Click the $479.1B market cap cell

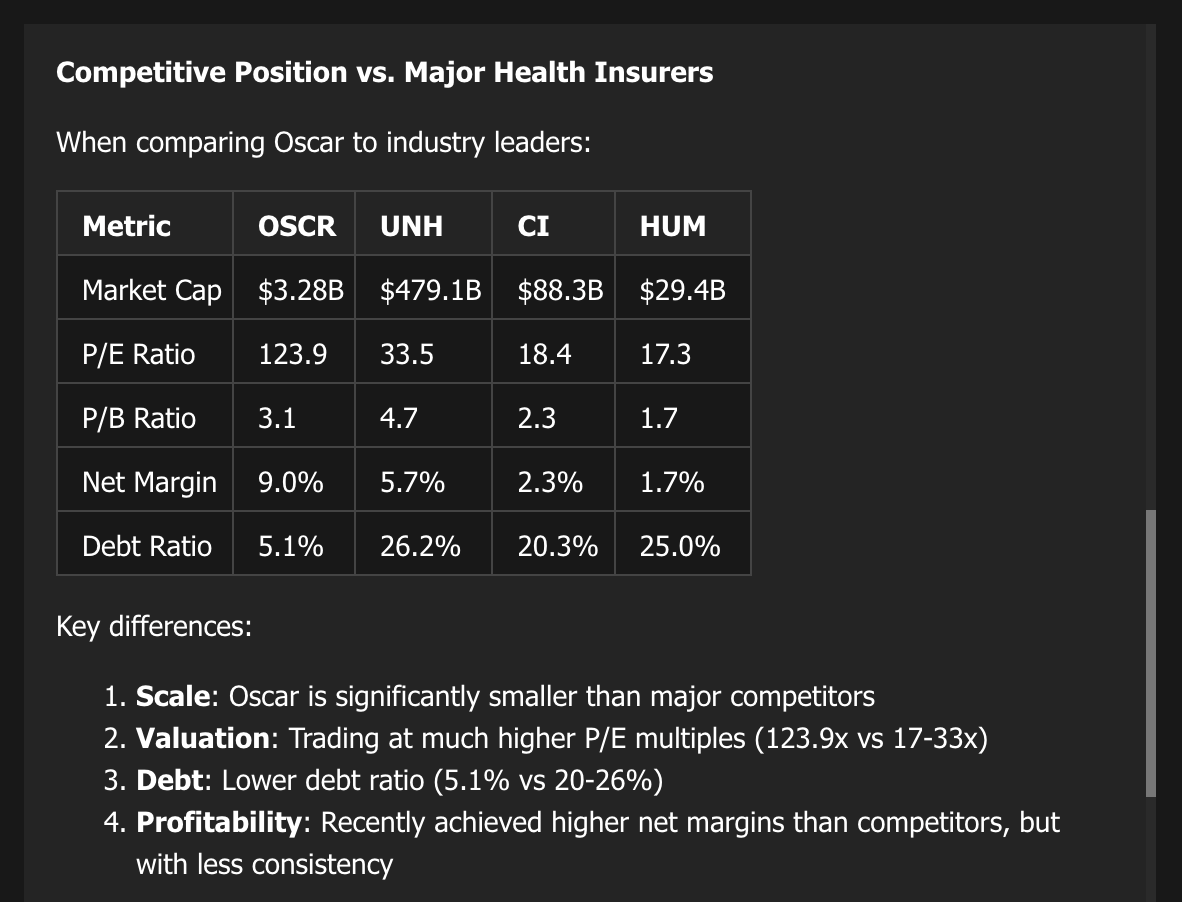point(430,290)
